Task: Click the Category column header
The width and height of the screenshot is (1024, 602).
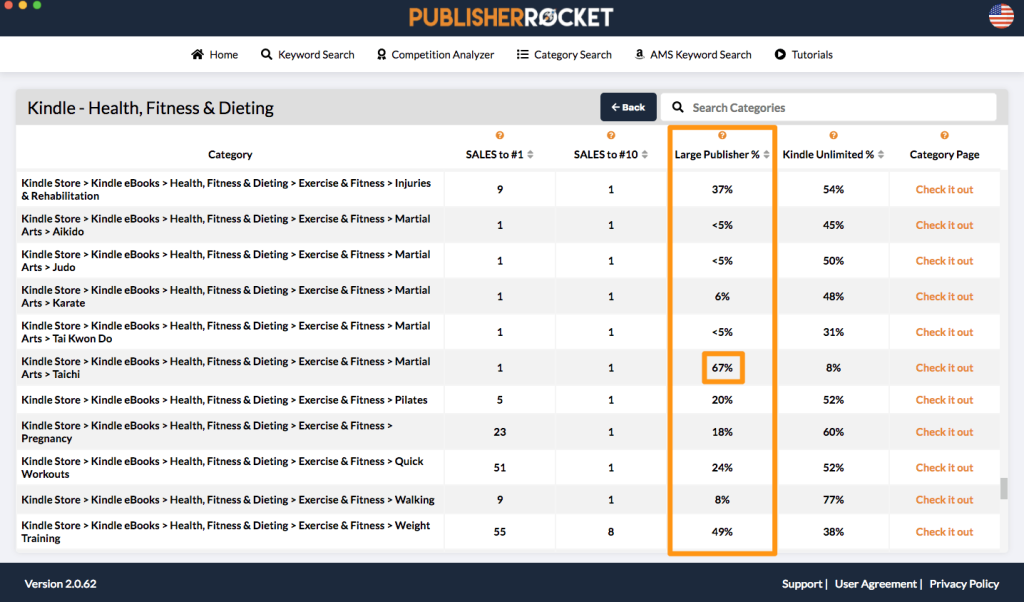Action: (230, 155)
